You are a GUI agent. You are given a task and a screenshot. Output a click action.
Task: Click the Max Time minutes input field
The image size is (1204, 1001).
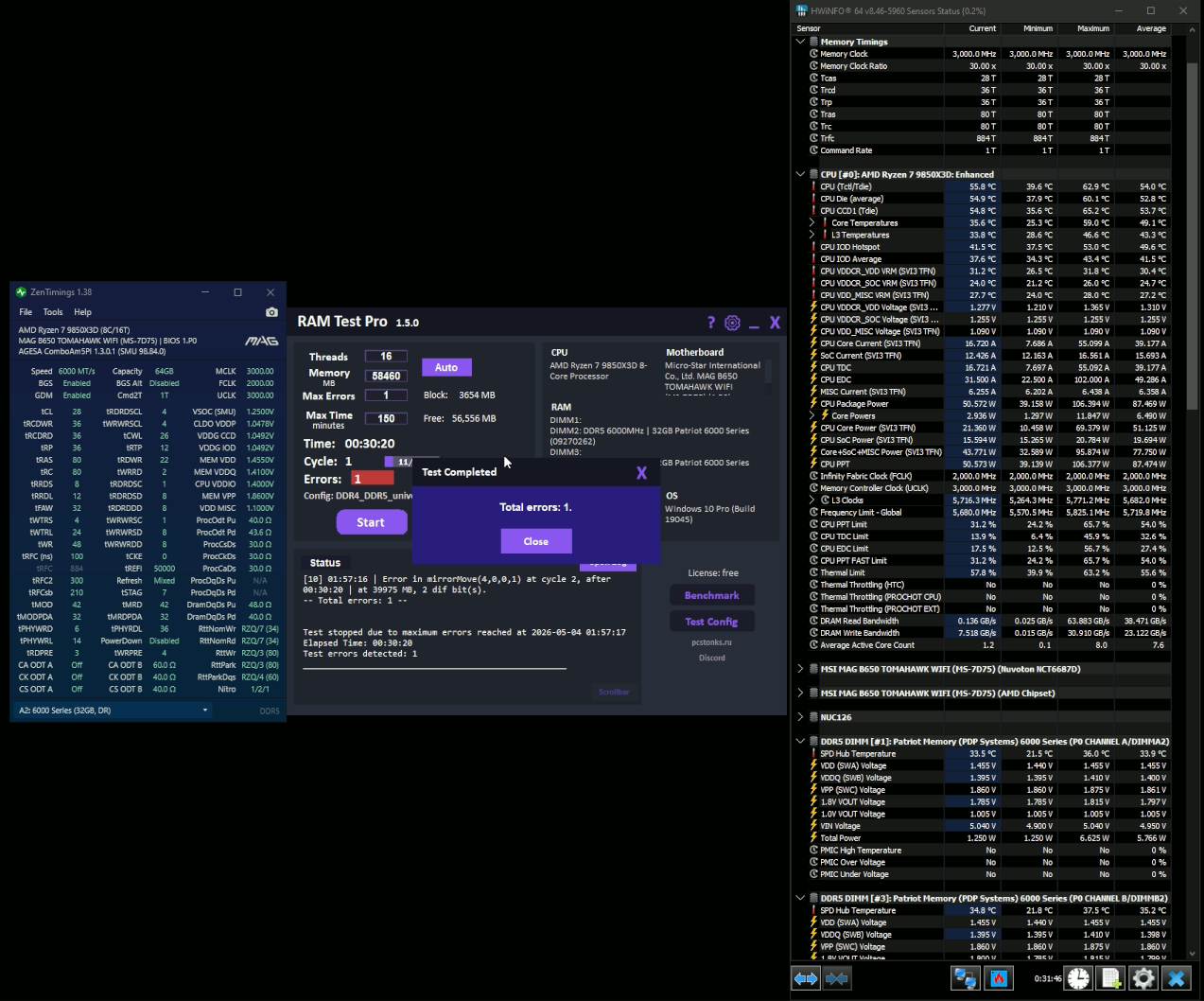tap(386, 418)
